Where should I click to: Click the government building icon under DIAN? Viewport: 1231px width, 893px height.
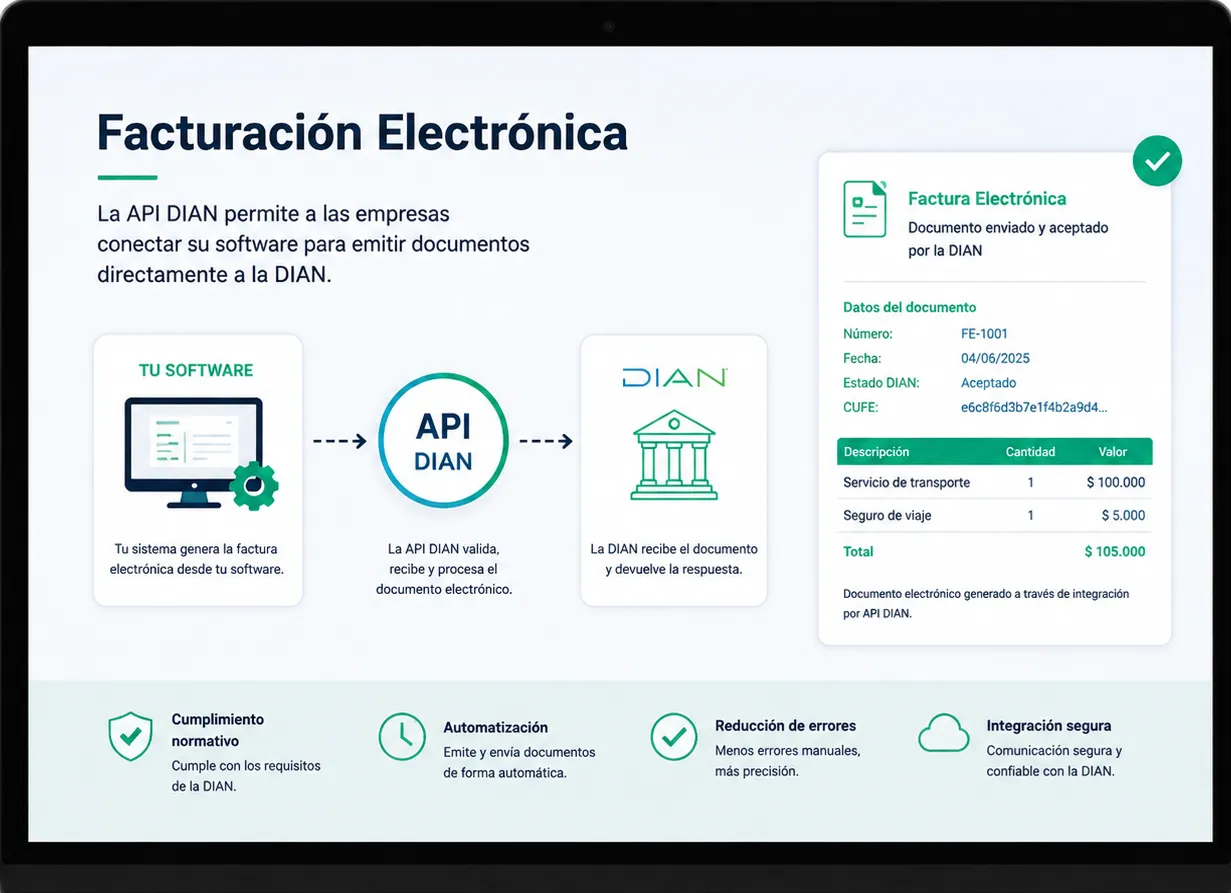674,454
